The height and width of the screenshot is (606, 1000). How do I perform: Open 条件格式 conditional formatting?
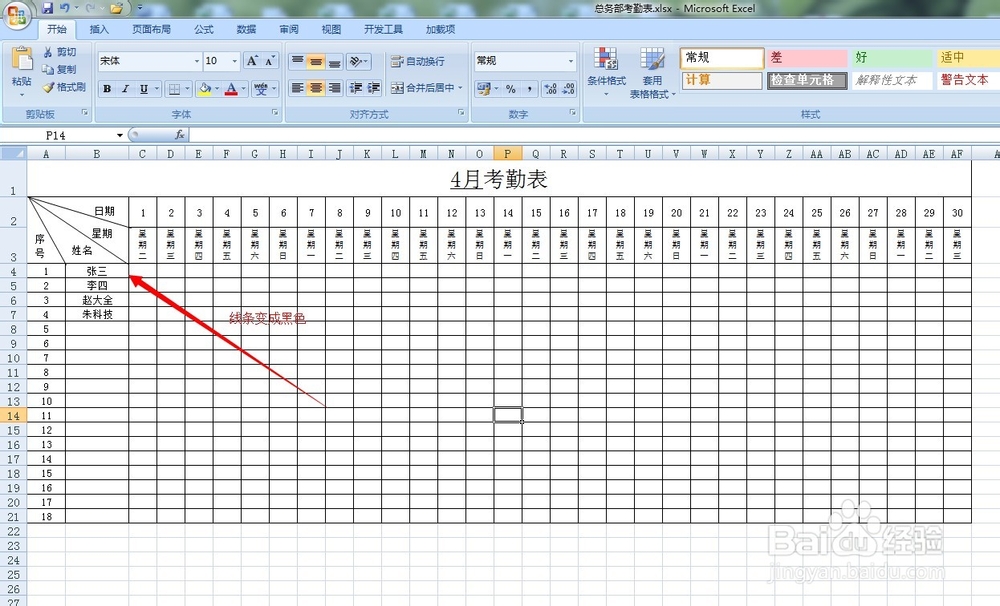click(606, 71)
